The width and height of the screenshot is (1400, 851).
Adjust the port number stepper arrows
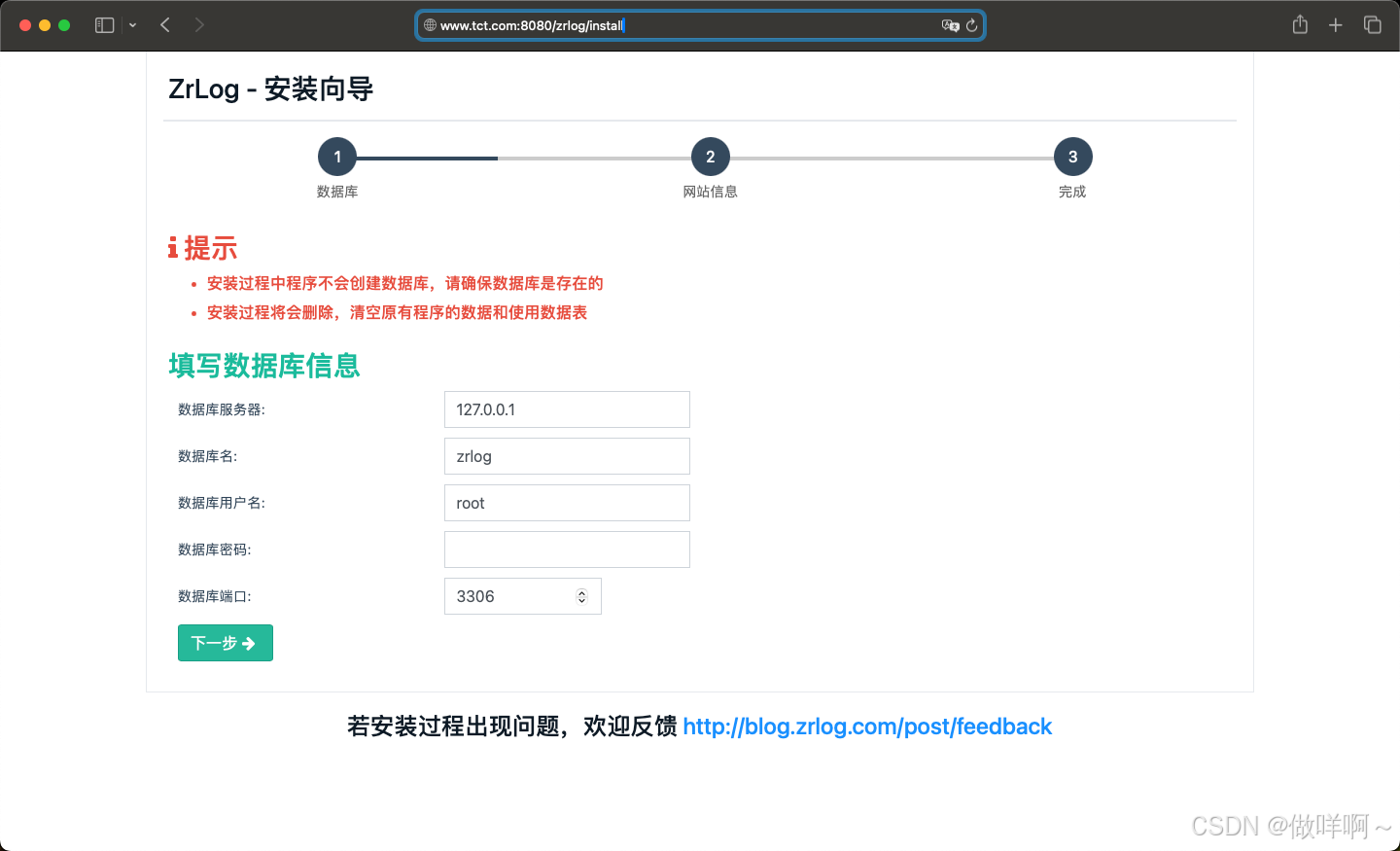point(581,596)
